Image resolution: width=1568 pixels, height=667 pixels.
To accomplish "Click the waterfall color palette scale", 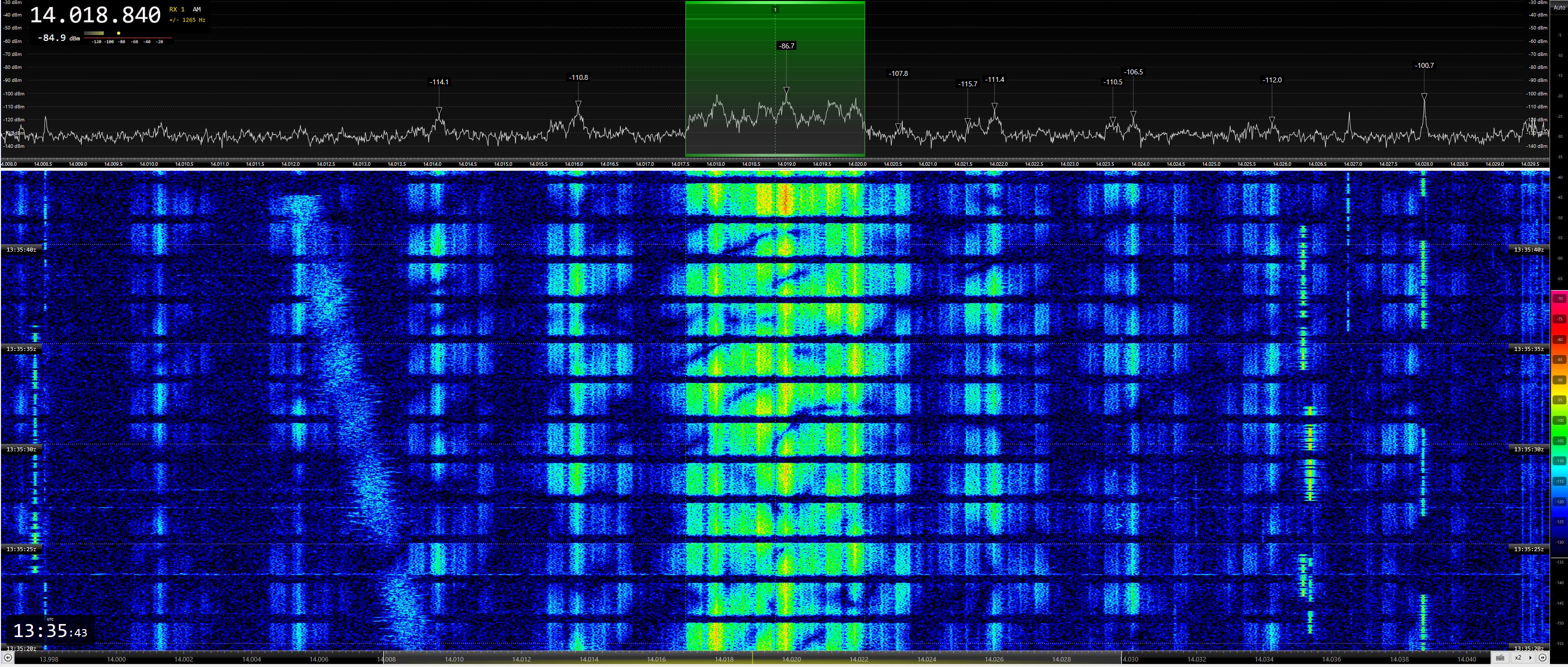I will tap(1560, 420).
